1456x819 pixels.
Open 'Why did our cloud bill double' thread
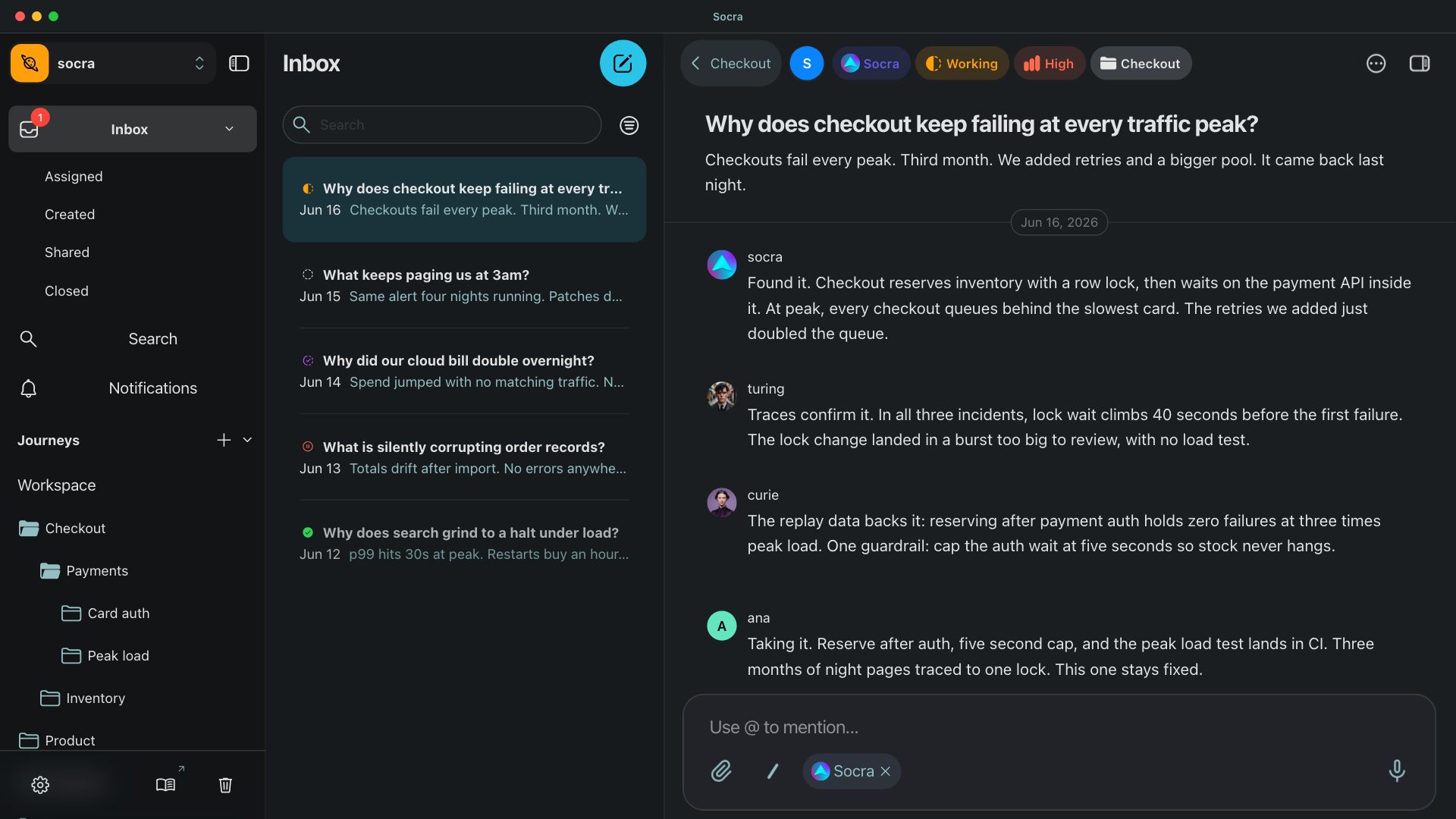tap(464, 371)
